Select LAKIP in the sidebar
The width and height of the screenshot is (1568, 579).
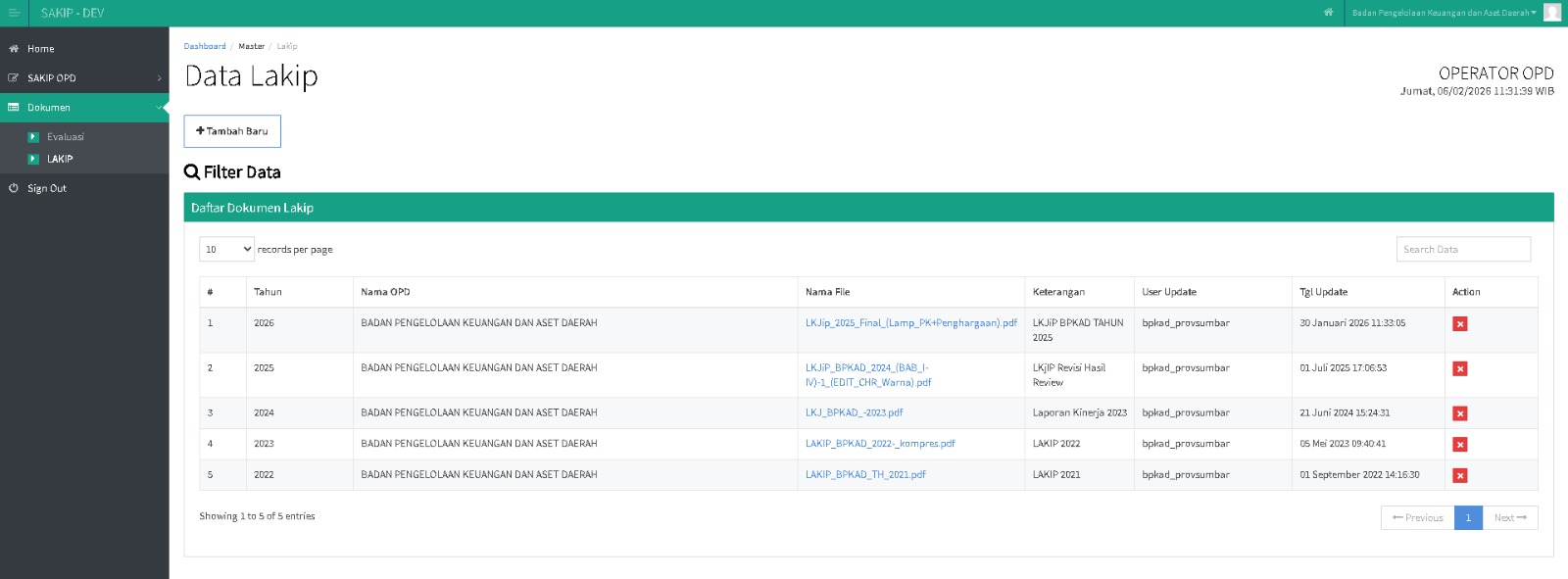tap(60, 159)
